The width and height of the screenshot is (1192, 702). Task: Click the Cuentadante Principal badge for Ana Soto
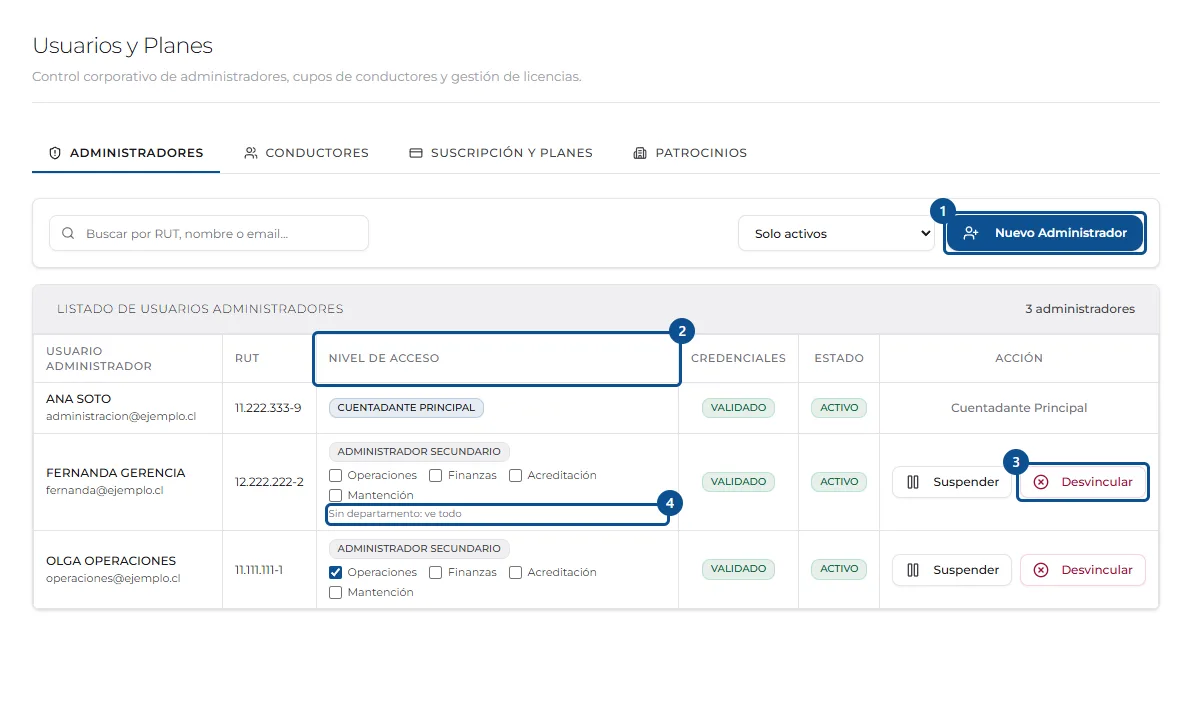click(x=406, y=408)
